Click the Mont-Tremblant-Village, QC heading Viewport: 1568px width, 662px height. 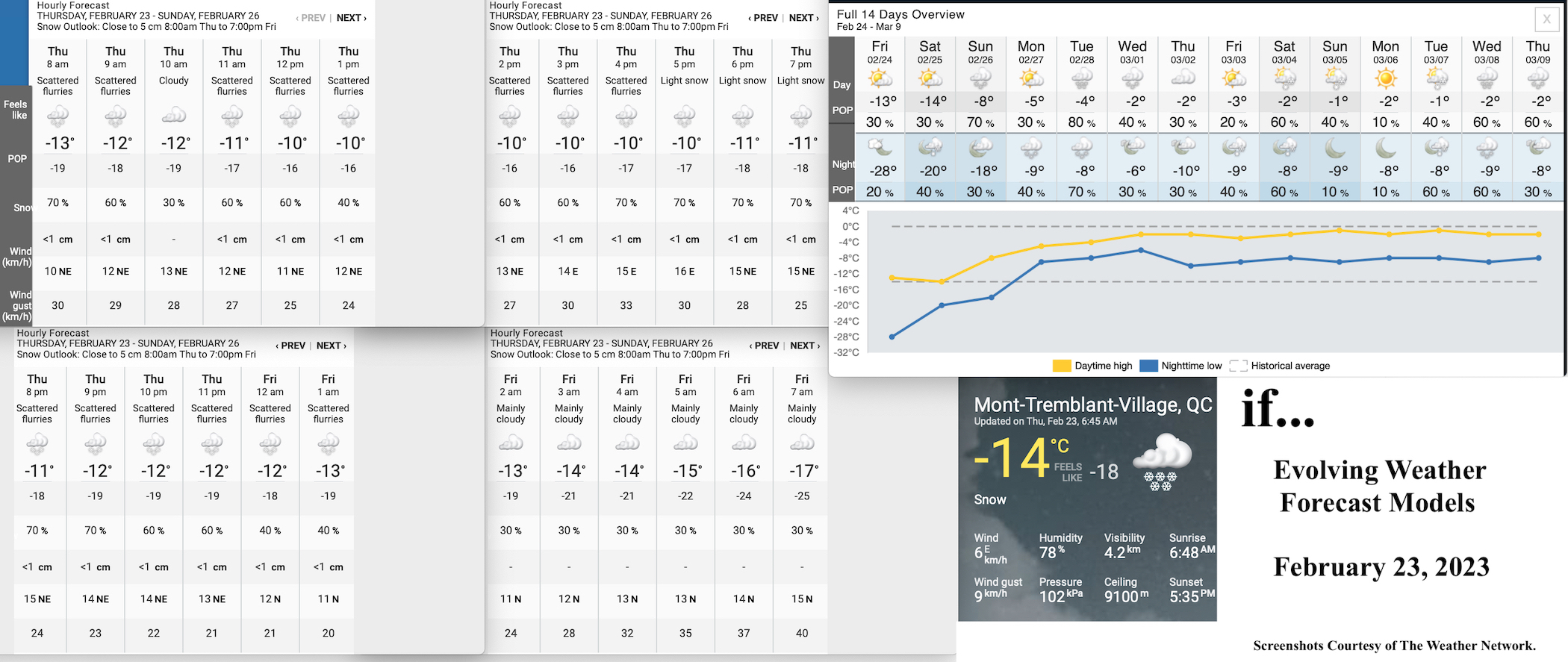(1093, 405)
